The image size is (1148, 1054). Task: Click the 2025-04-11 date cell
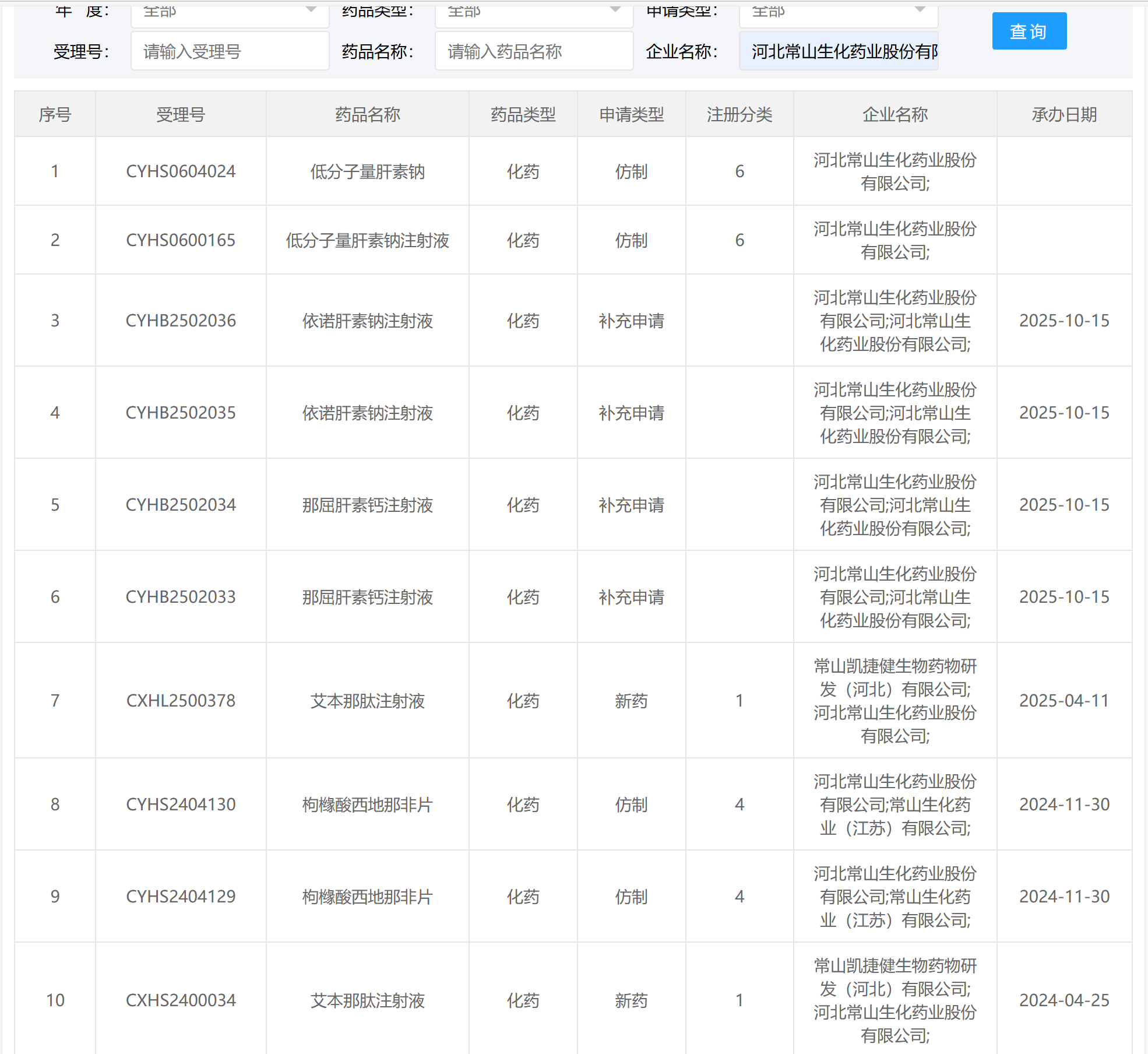[1064, 701]
